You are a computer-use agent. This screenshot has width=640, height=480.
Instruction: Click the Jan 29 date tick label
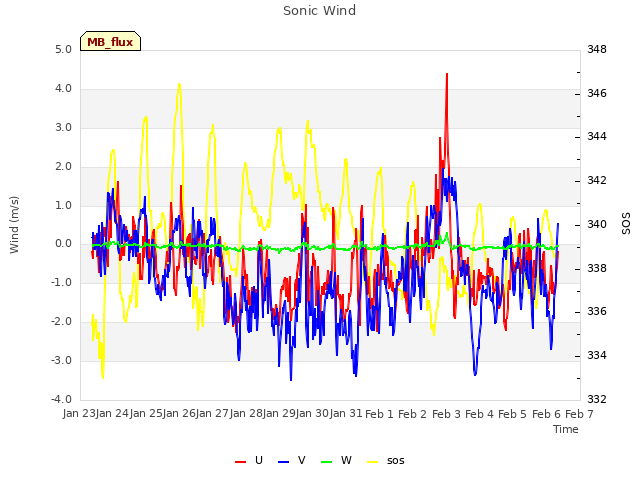pos(280,413)
